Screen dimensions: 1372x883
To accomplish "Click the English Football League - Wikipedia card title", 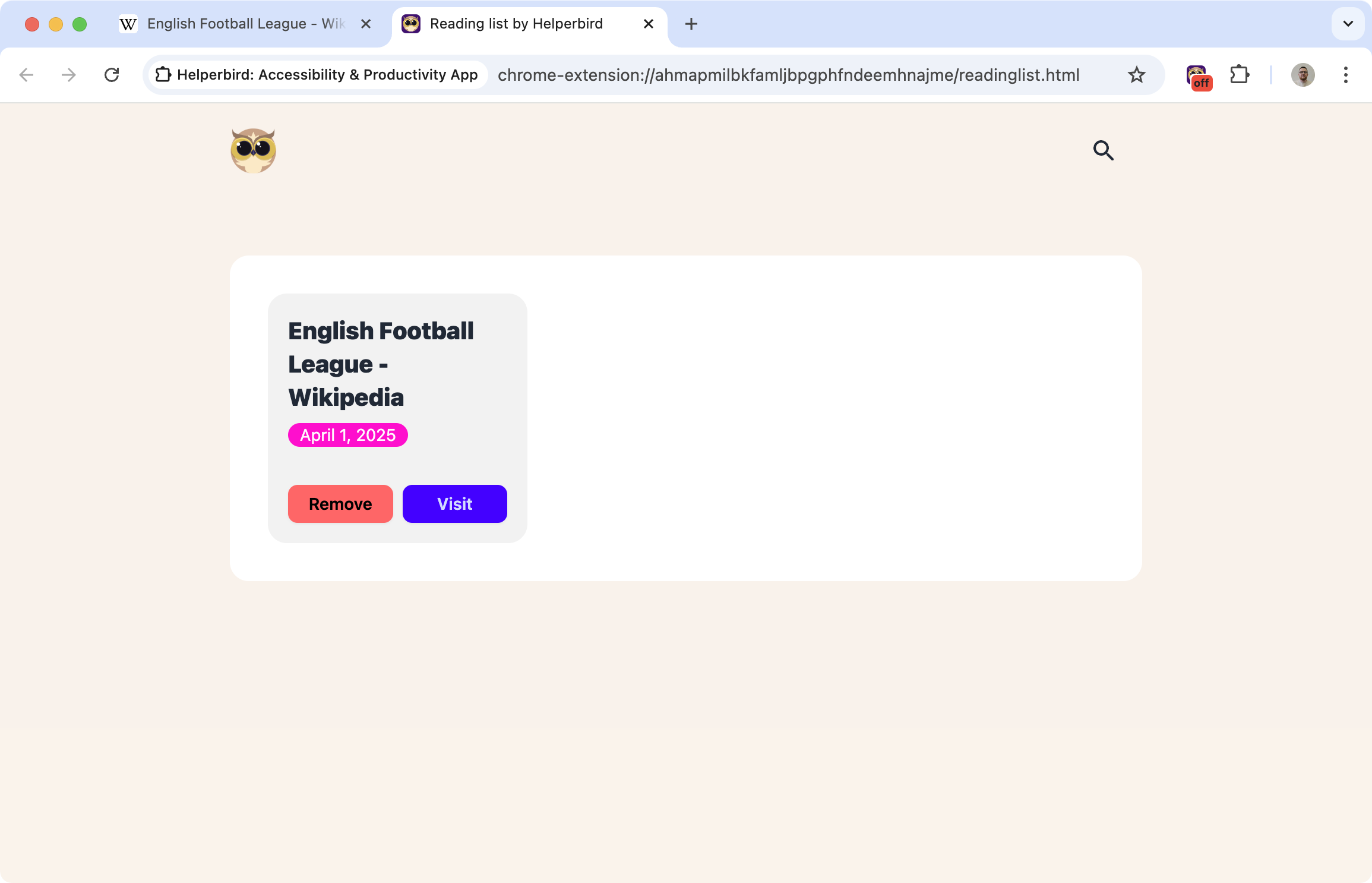I will tap(380, 364).
